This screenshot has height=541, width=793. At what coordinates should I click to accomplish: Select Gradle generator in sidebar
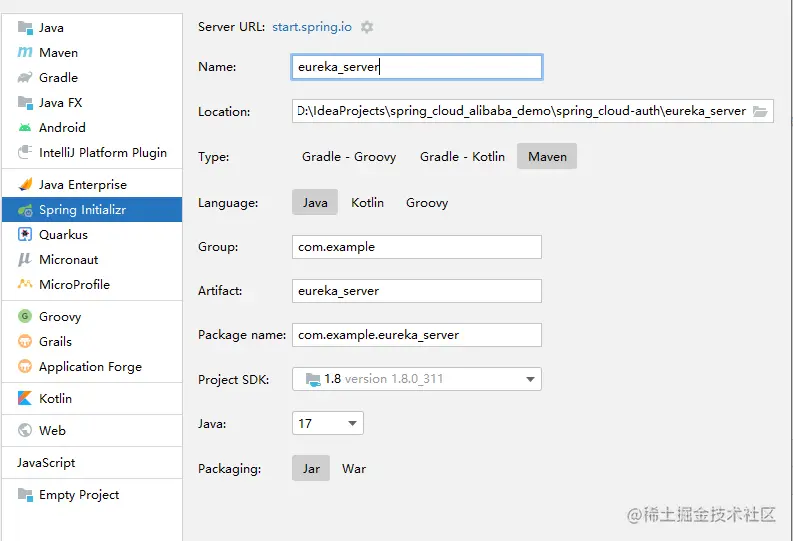[x=59, y=77]
